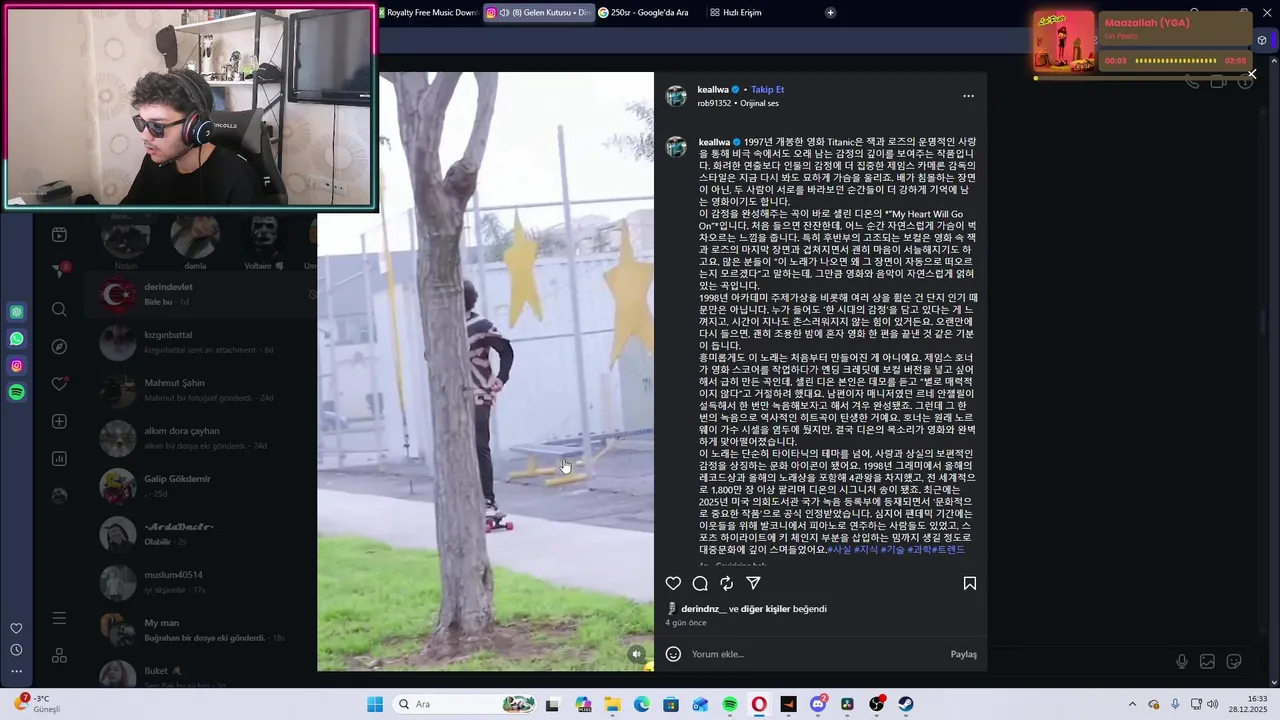Open the muslum40514 conversation
This screenshot has height=720, width=1280.
pos(200,582)
